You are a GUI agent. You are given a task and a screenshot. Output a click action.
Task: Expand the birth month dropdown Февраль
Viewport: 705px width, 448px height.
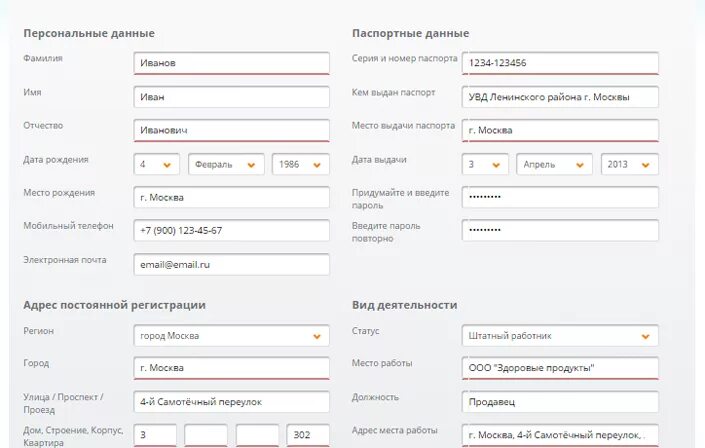point(226,164)
